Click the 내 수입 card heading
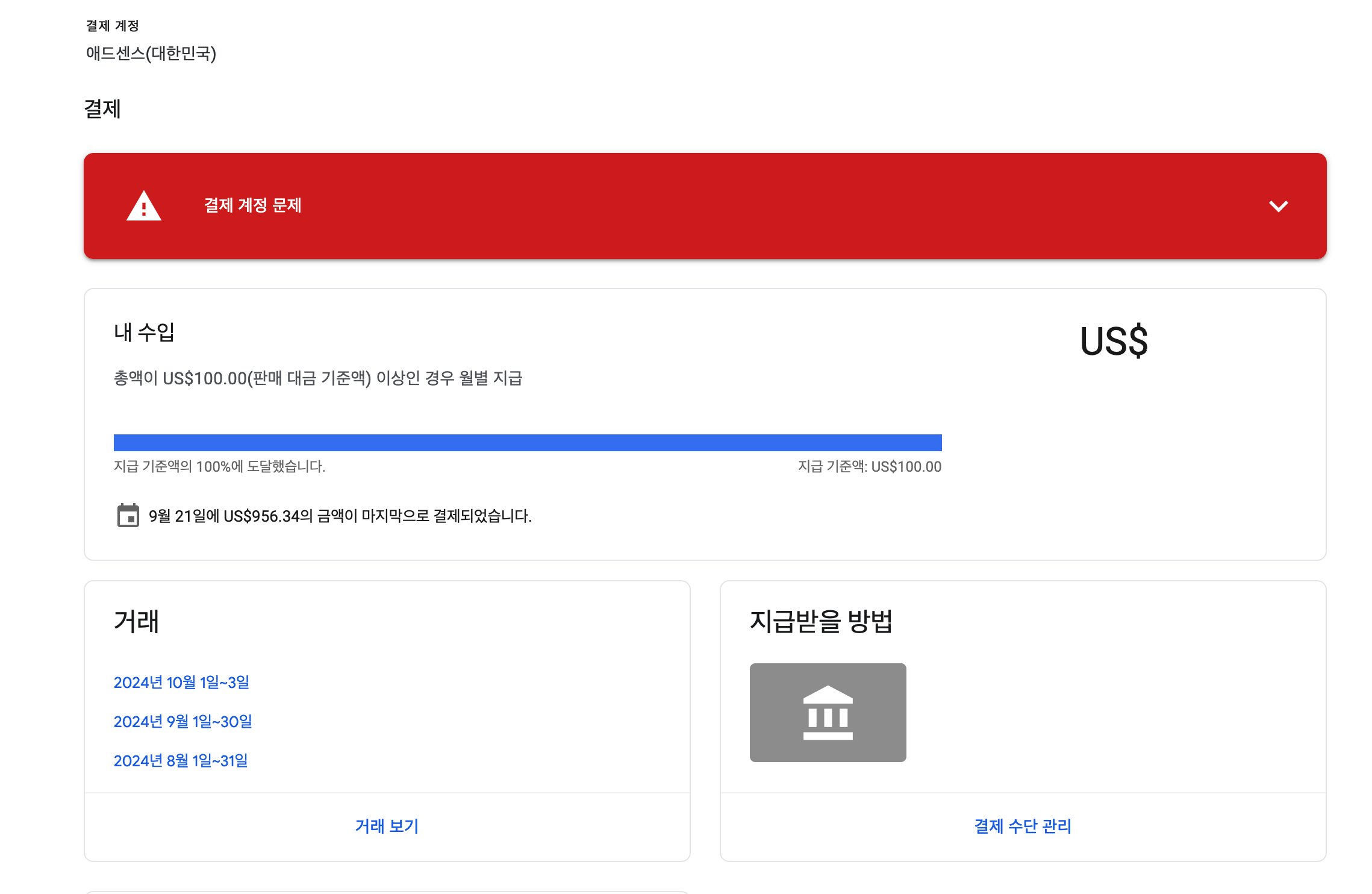The height and width of the screenshot is (894, 1372). pos(146,333)
